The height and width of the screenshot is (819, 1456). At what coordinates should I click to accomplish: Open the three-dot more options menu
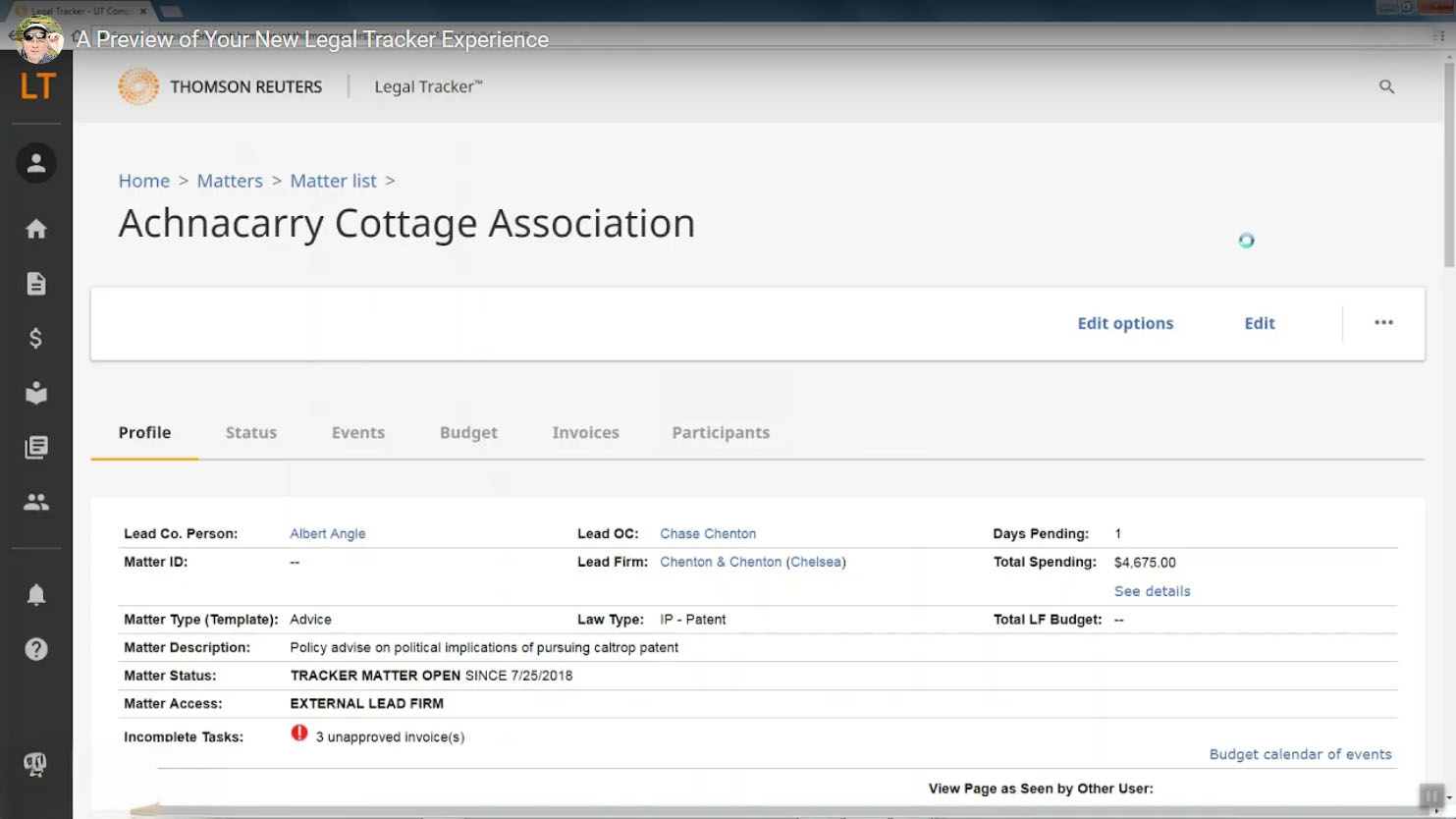pyautogui.click(x=1383, y=323)
